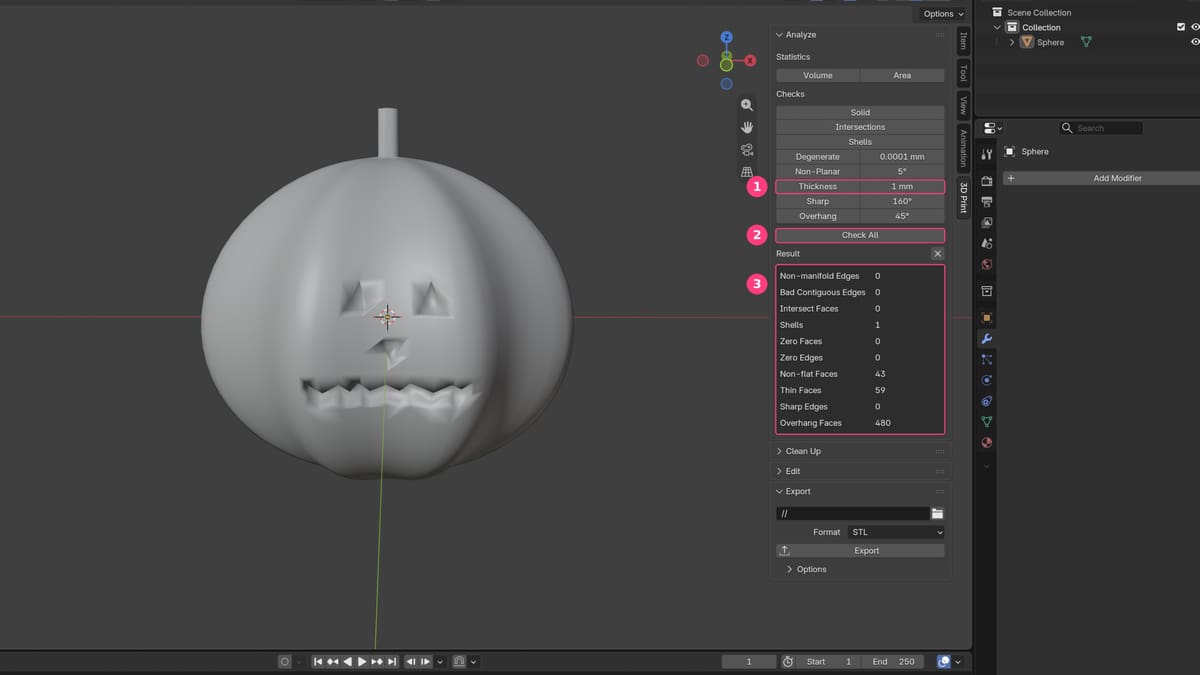1200x675 pixels.
Task: Open the Object properties tab icon
Action: click(x=987, y=318)
